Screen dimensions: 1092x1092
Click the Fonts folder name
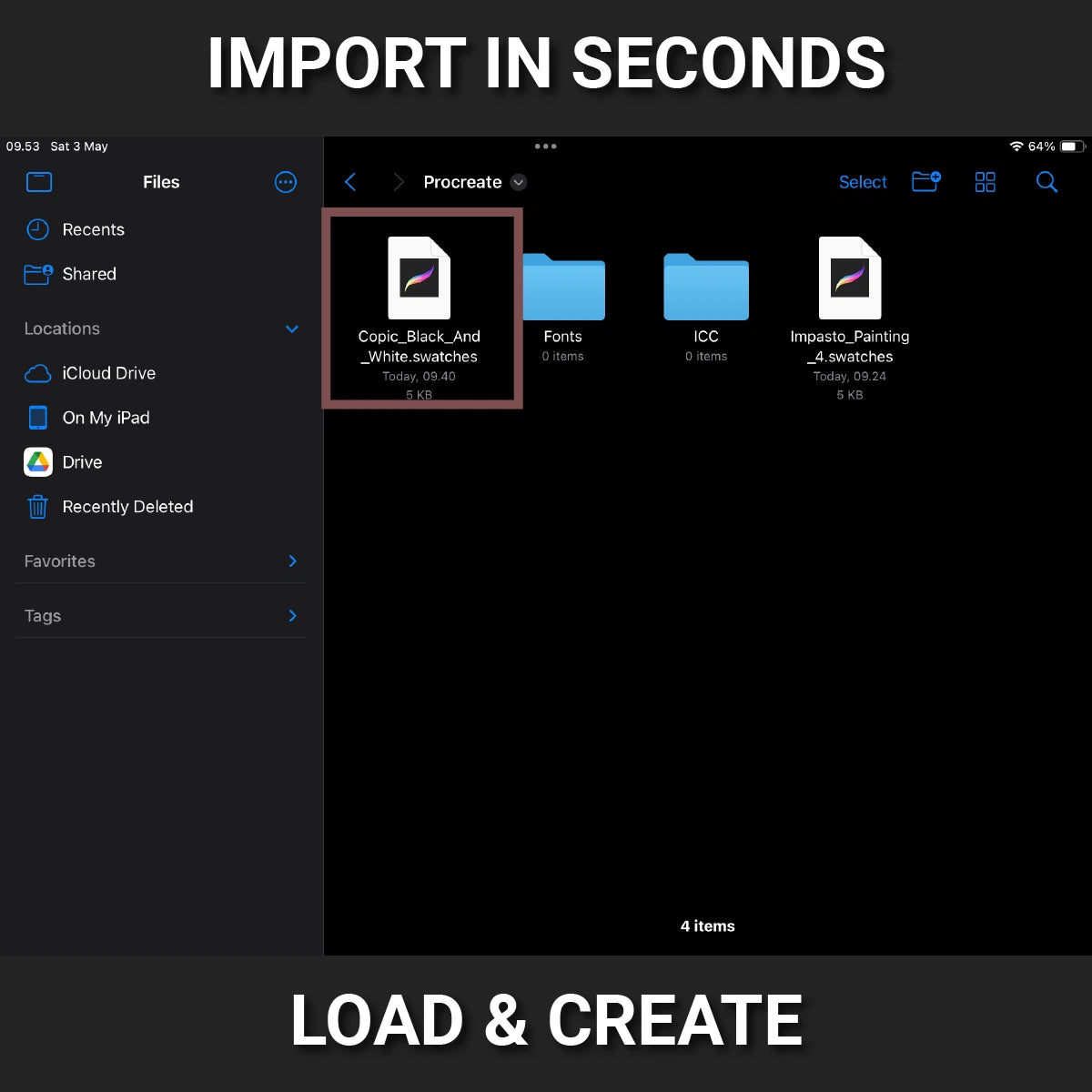point(563,337)
